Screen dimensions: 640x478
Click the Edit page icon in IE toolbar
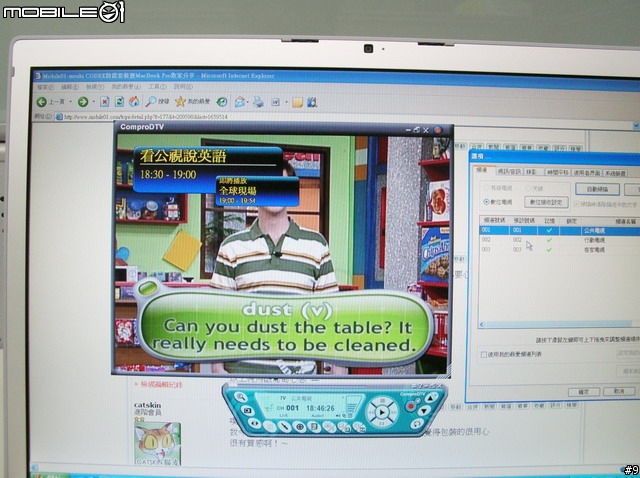[276, 102]
